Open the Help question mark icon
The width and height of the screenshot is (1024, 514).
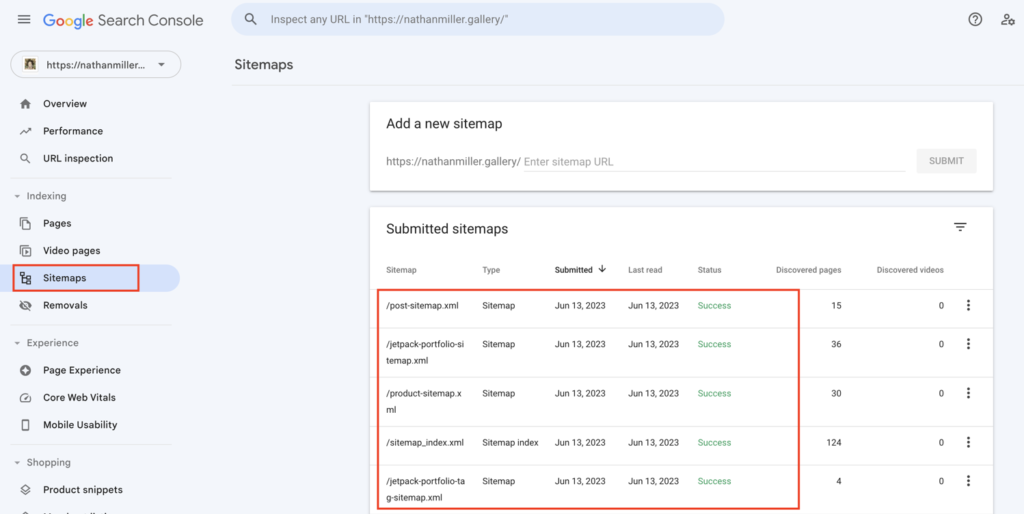[x=975, y=20]
